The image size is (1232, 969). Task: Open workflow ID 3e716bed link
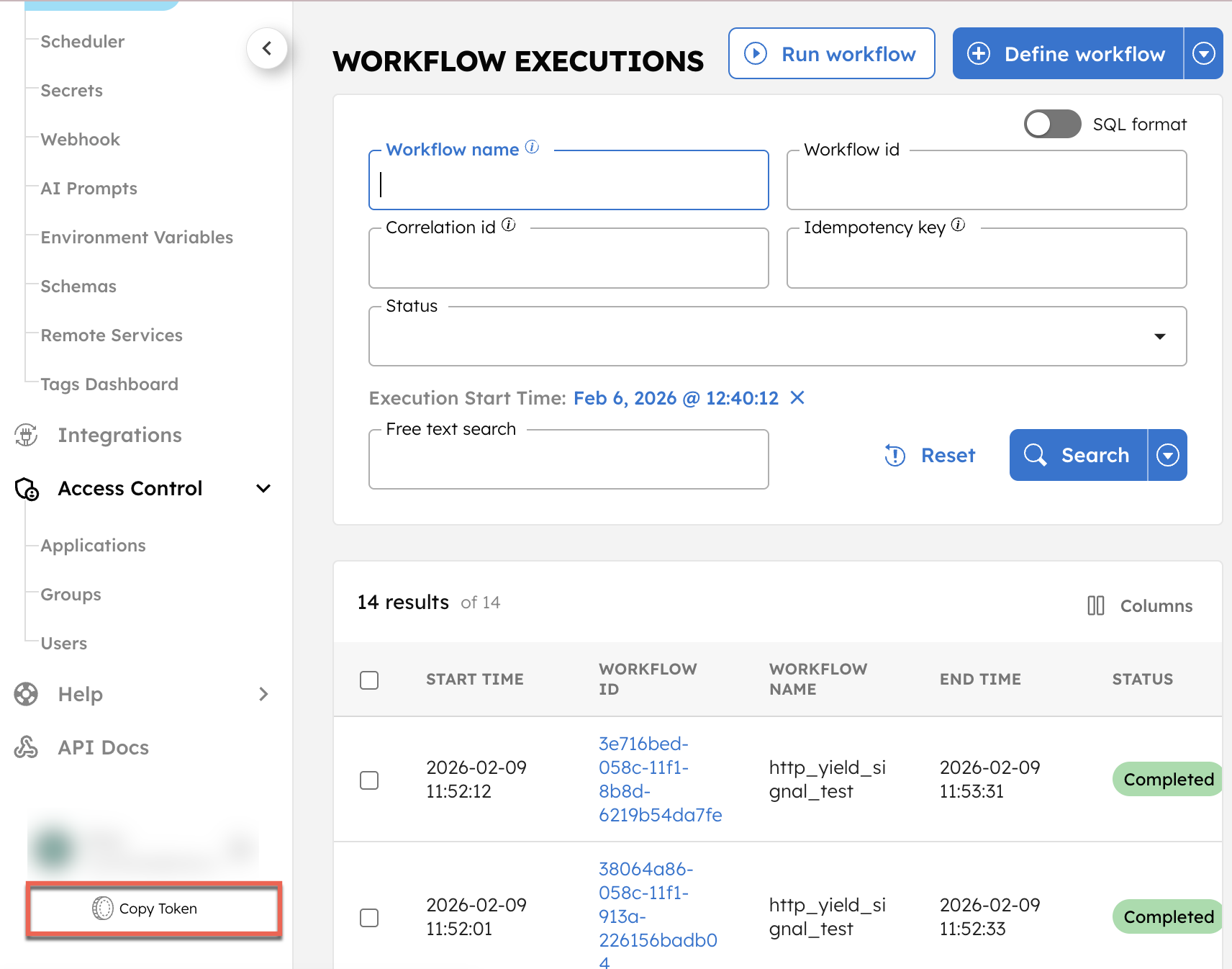(659, 779)
